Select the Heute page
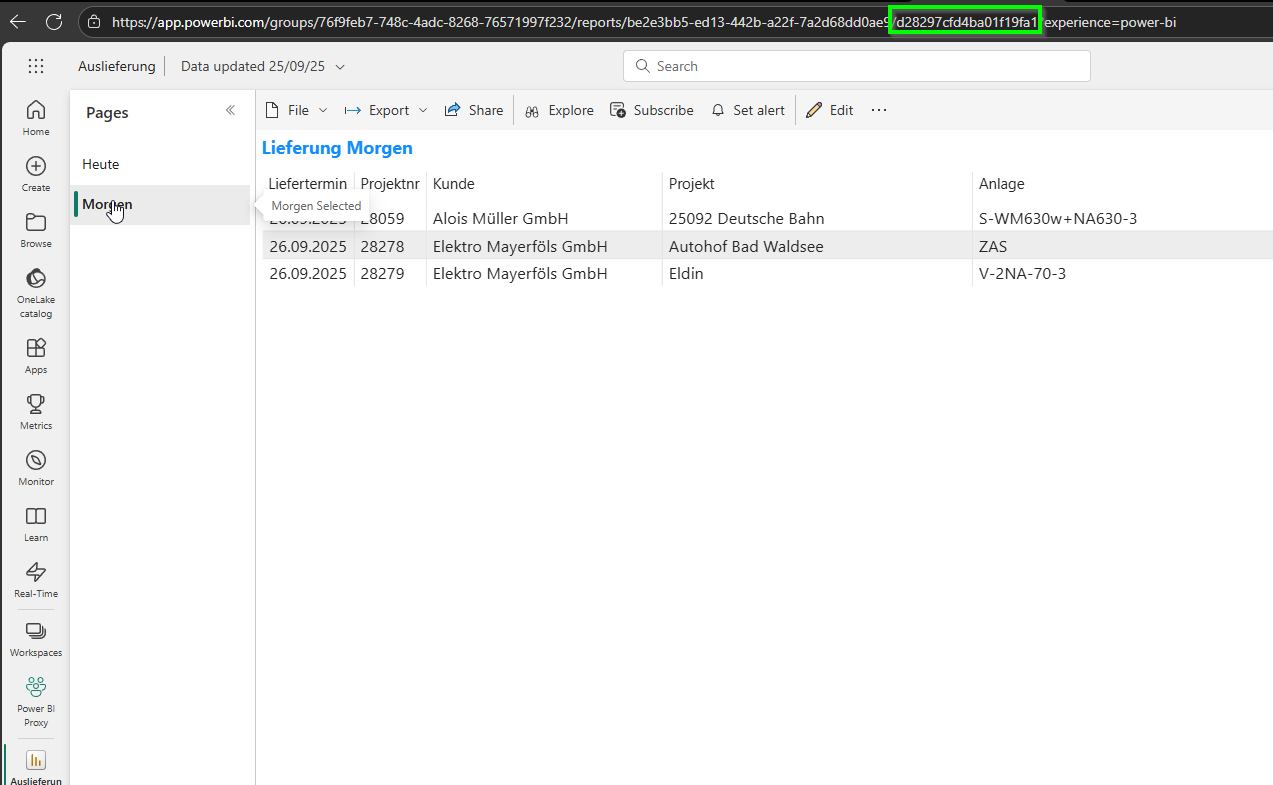 click(x=160, y=164)
